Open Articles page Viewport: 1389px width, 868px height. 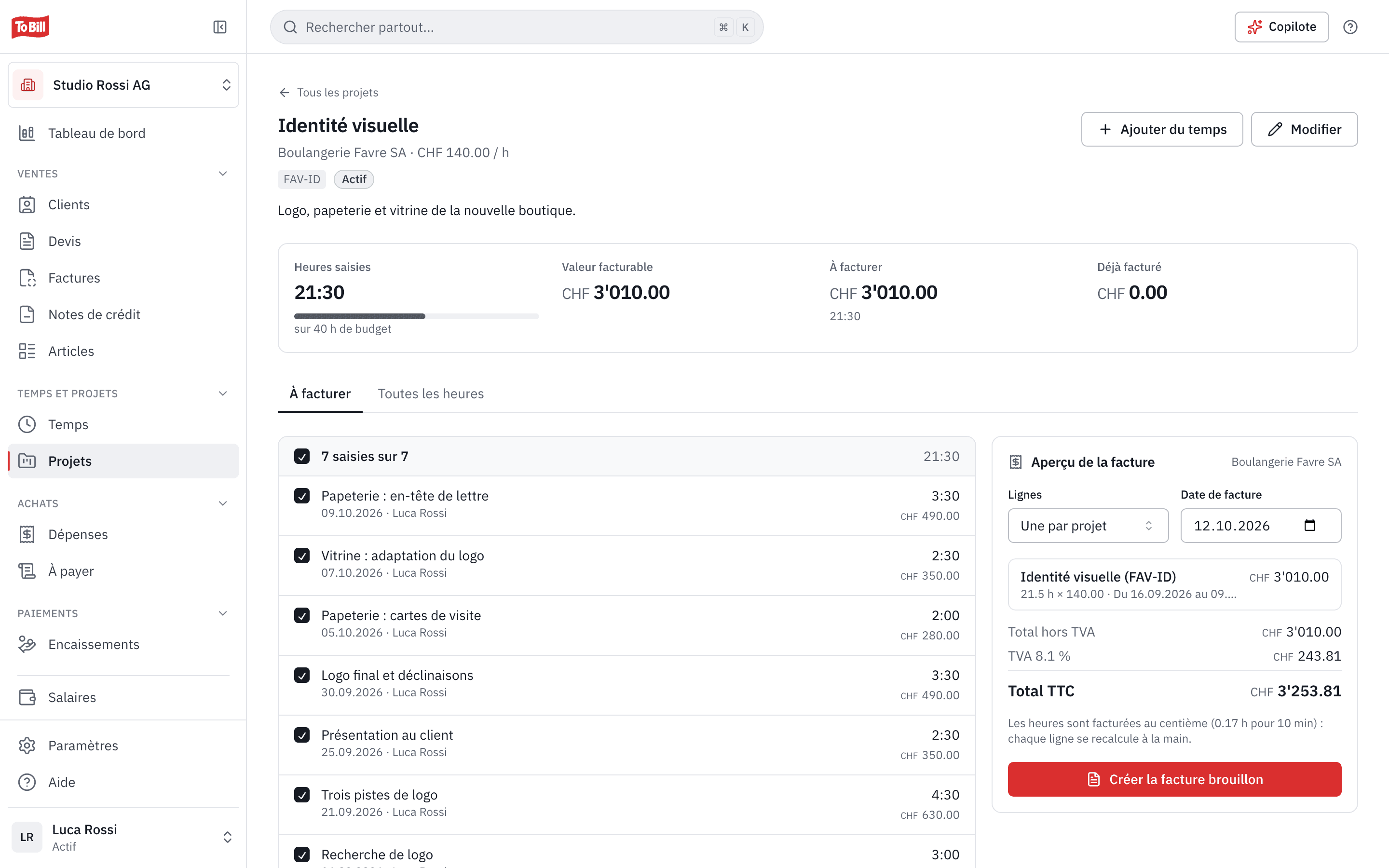[x=123, y=352]
